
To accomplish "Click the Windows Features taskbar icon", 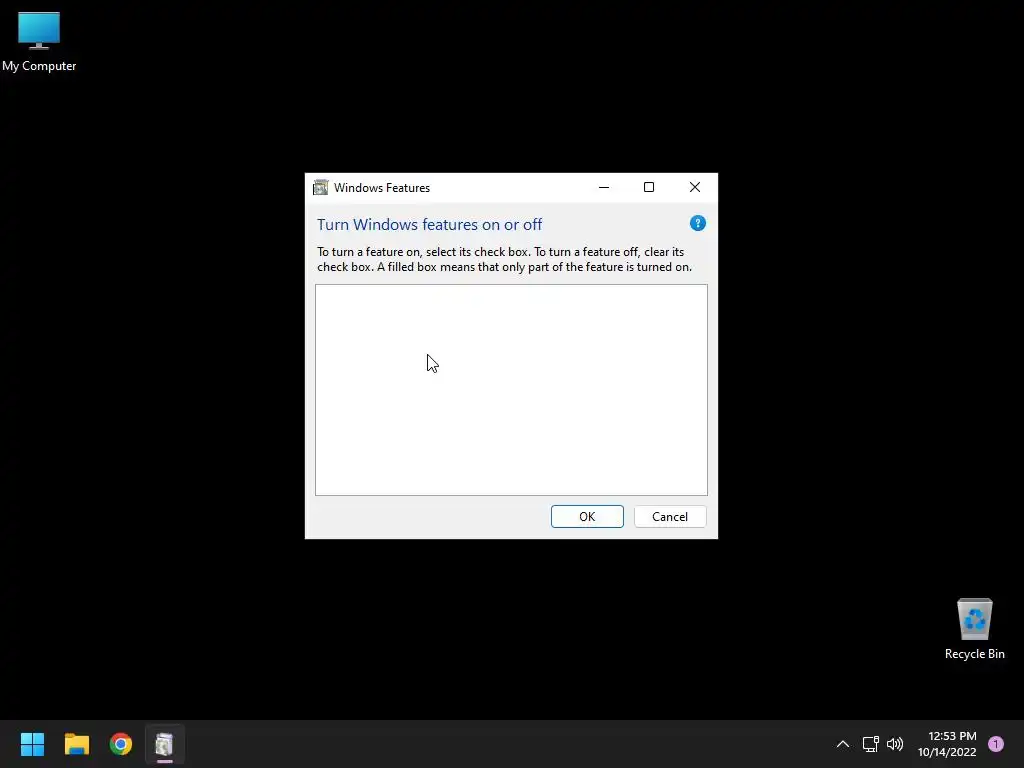I will [165, 744].
